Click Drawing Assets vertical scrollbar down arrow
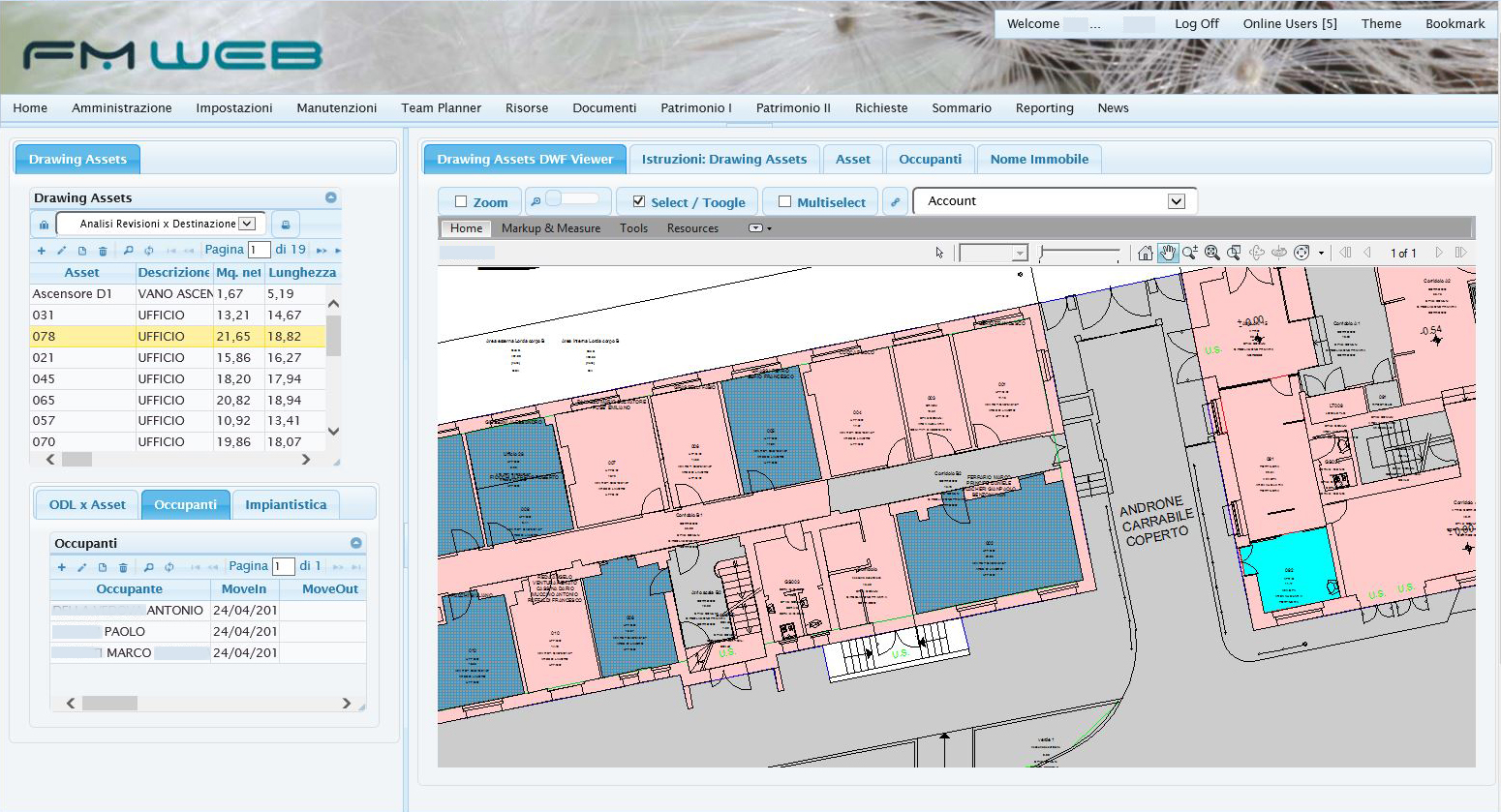 (333, 432)
